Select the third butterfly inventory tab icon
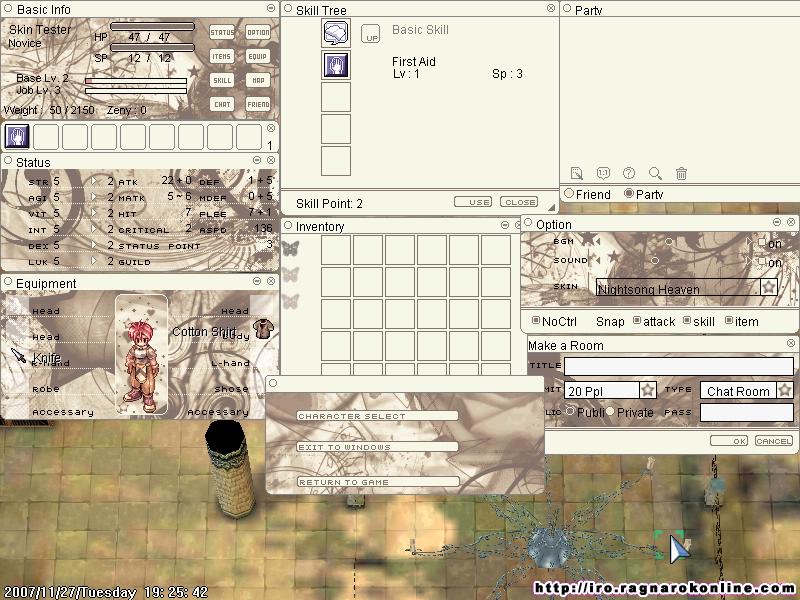Screen dimensions: 800x600 290,301
